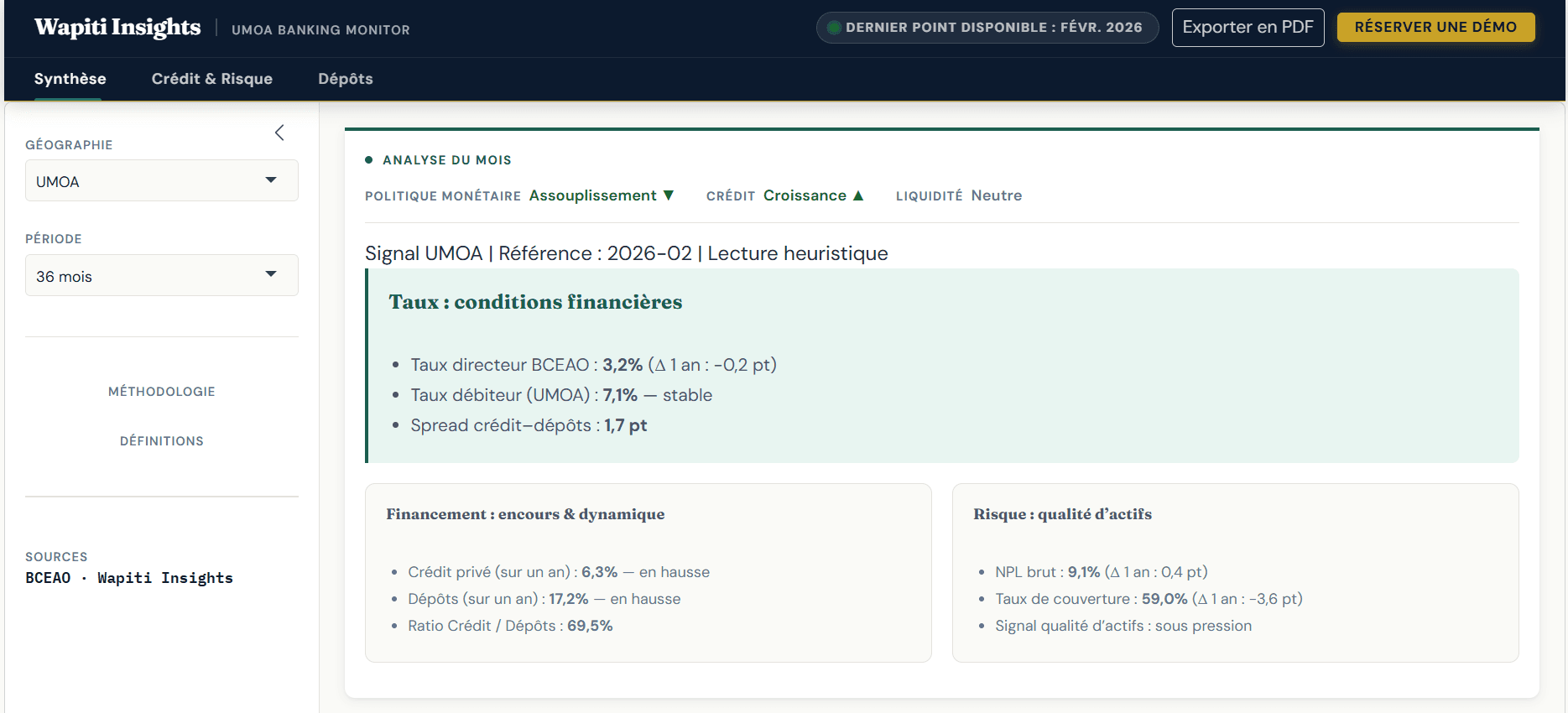
Task: Open the Méthodologie link
Action: tap(162, 392)
